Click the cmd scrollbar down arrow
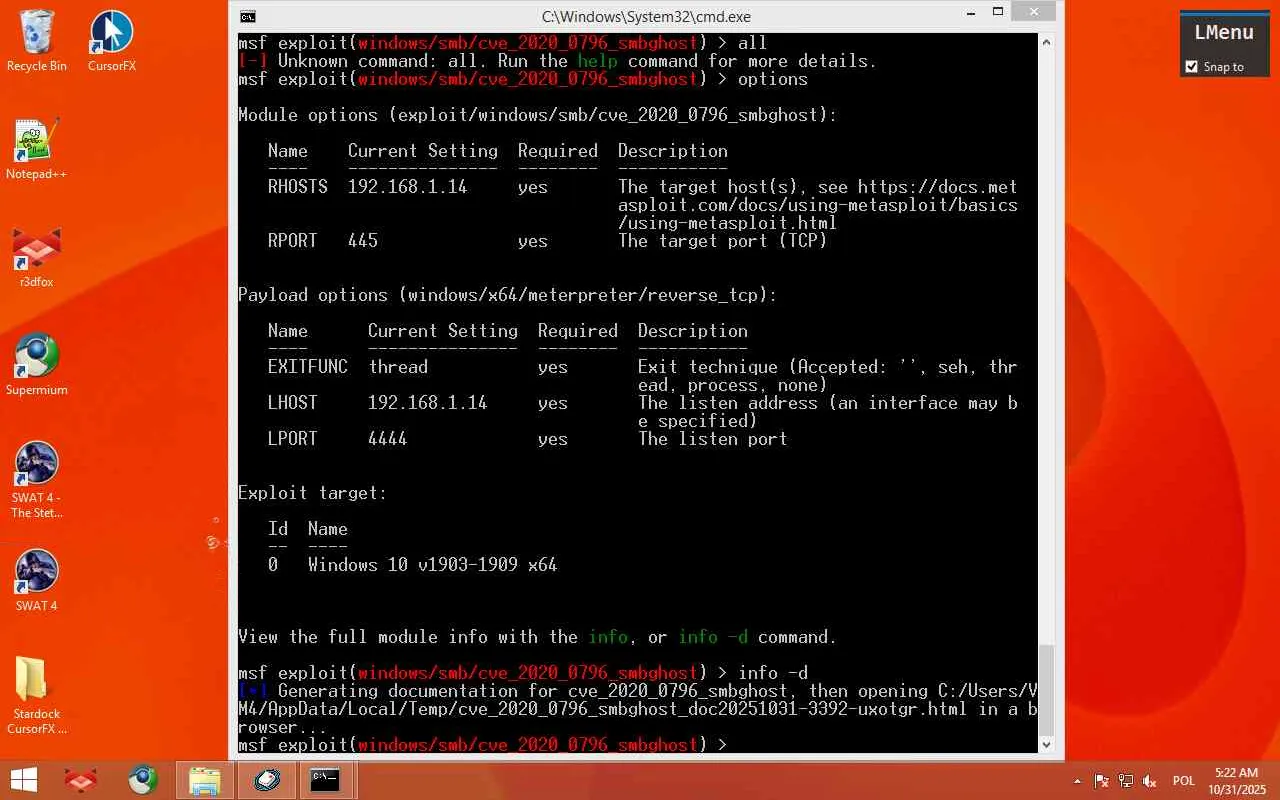 pyautogui.click(x=1047, y=744)
